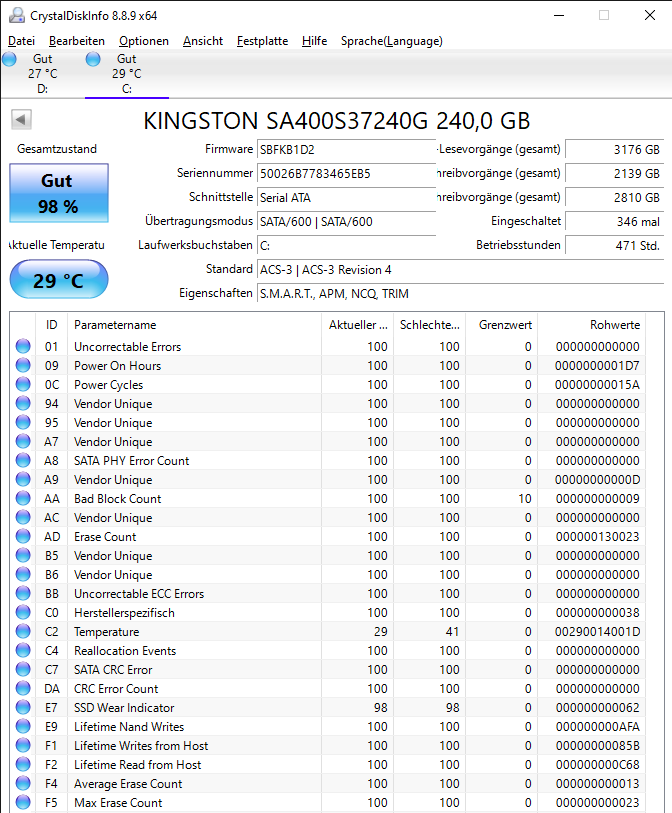Switch to the D: drive tab
This screenshot has width=672, height=813.
43,74
